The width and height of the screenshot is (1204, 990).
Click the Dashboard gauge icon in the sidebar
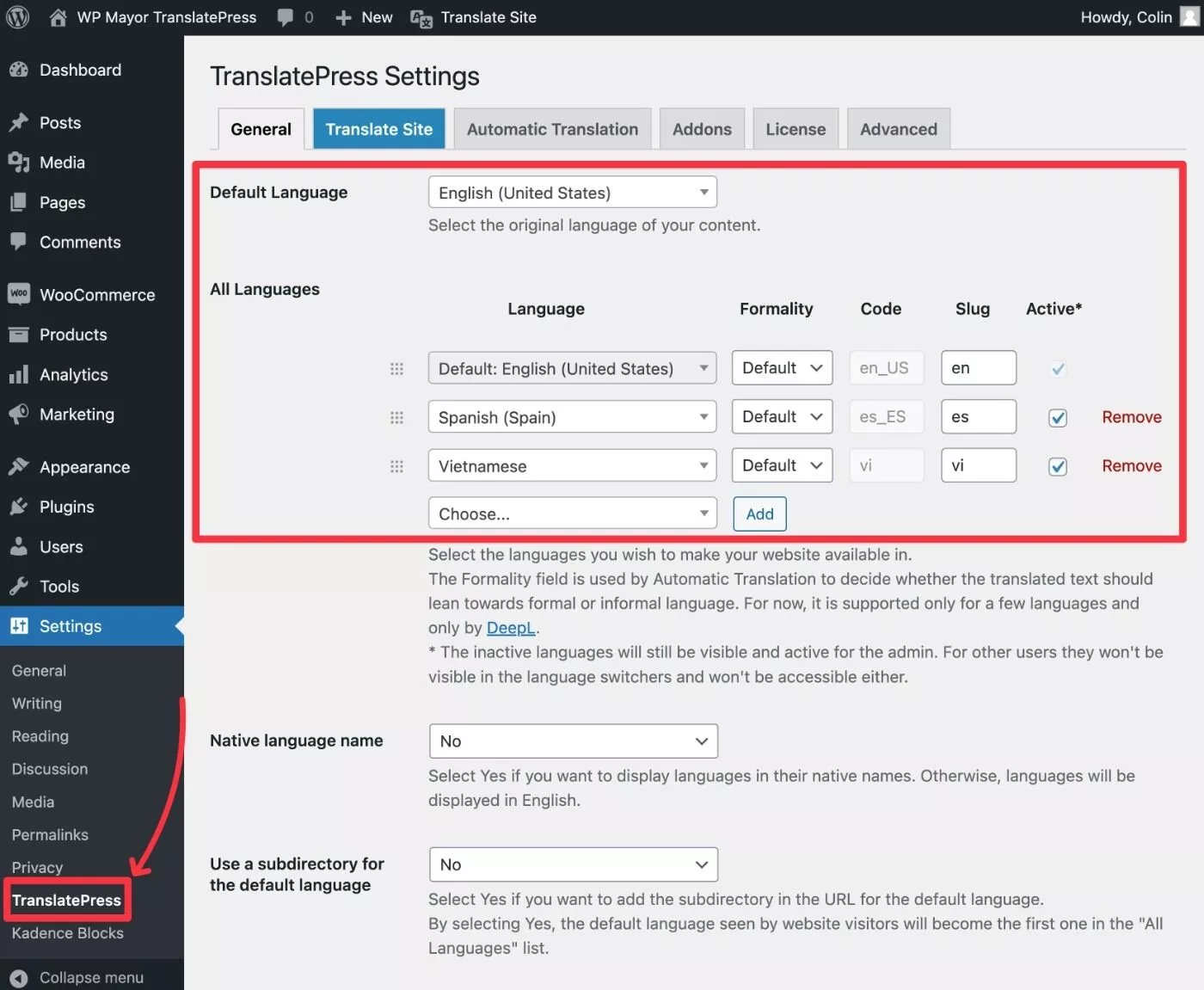[x=19, y=71]
